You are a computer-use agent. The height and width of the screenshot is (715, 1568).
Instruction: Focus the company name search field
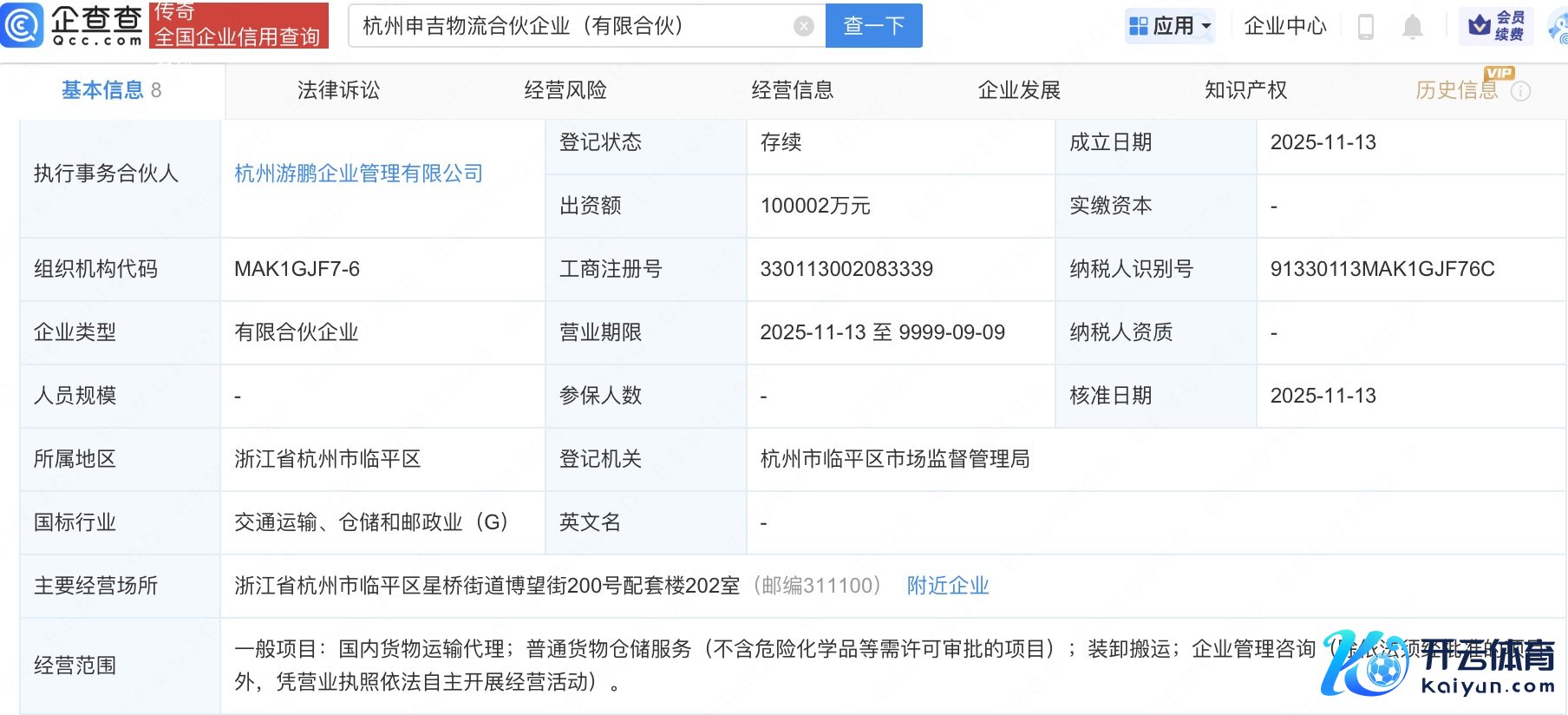pyautogui.click(x=572, y=26)
